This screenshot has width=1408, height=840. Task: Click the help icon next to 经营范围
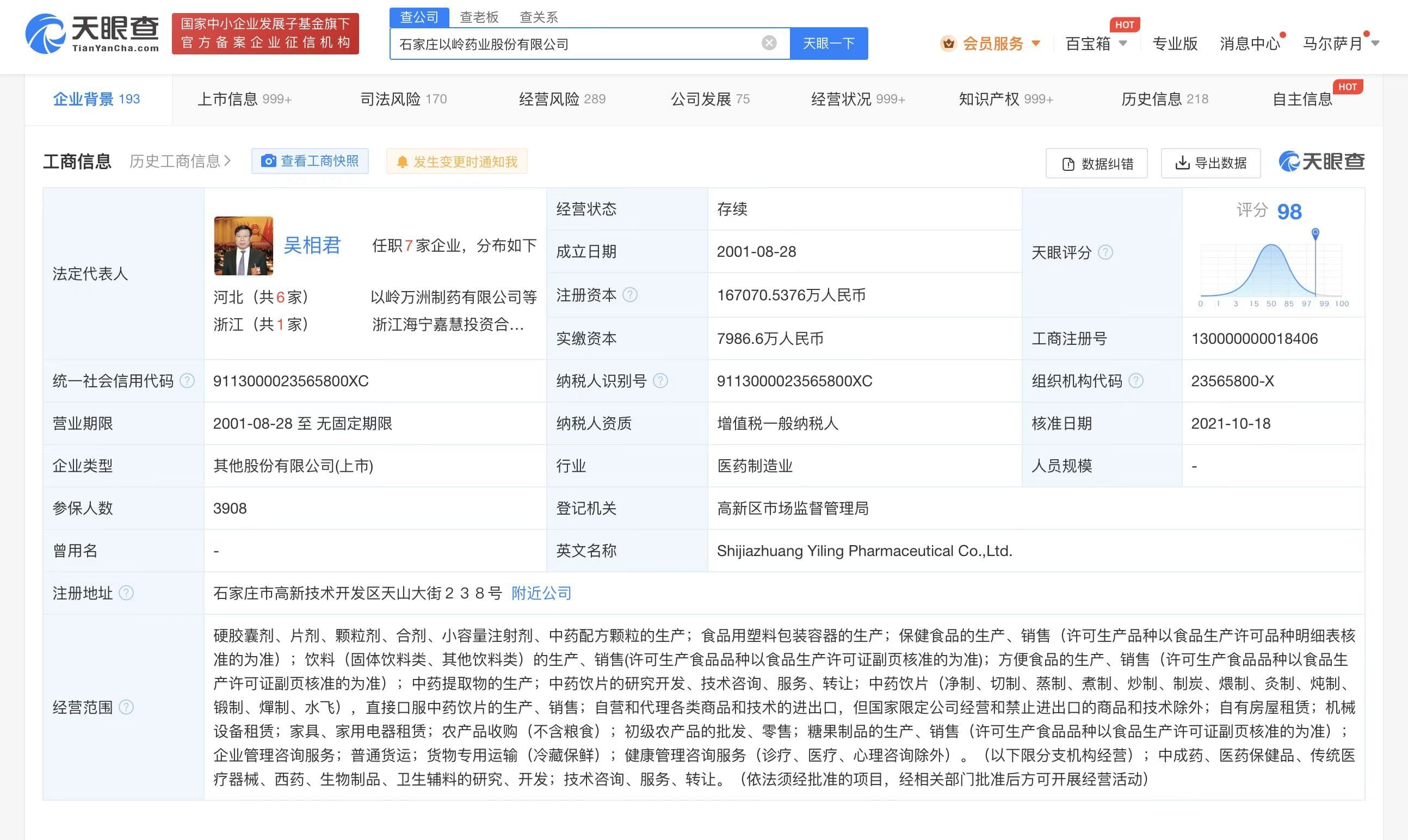[x=126, y=707]
